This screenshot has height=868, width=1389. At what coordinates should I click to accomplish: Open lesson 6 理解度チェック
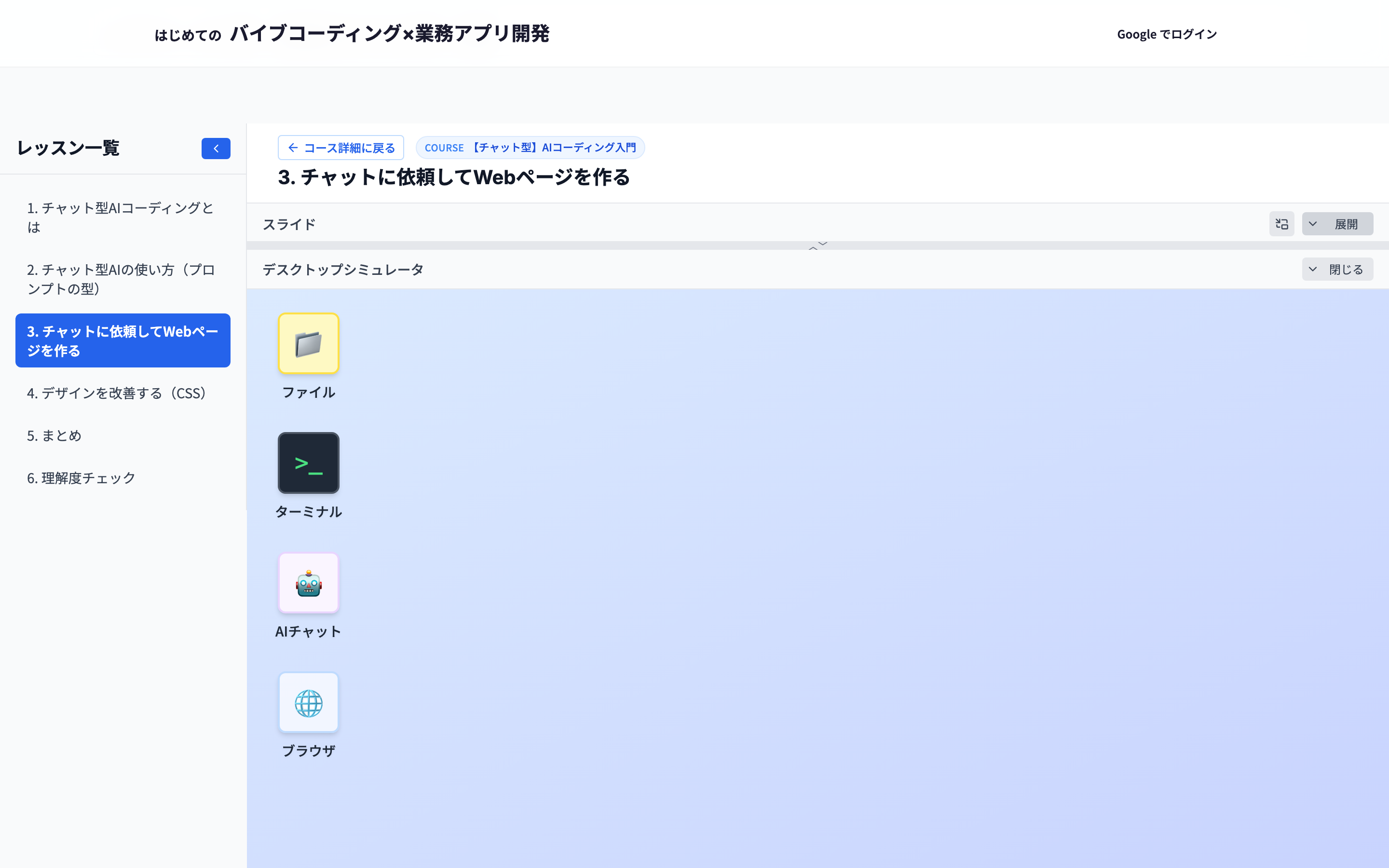(123, 478)
